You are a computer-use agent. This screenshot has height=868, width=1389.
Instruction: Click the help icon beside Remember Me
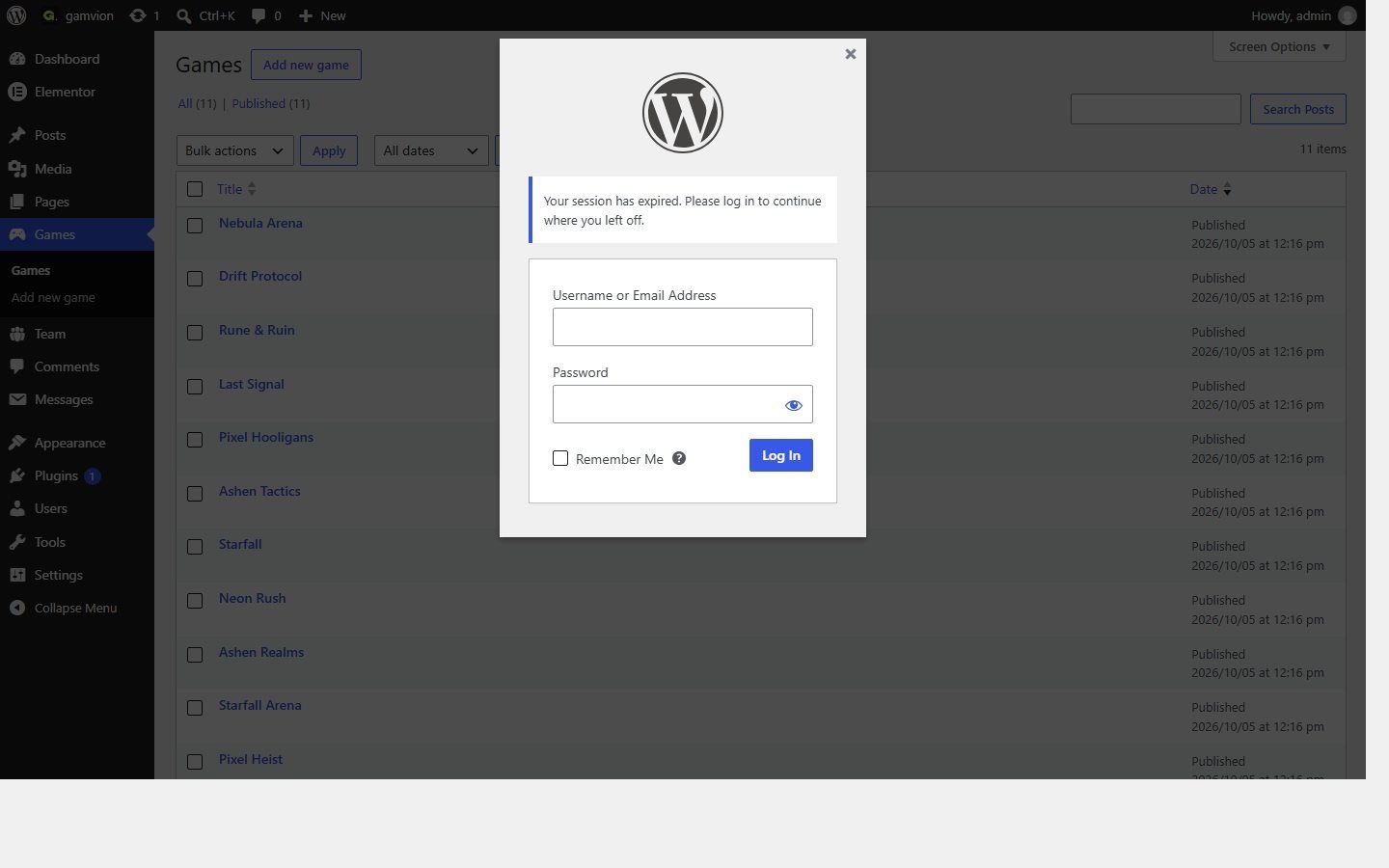pyautogui.click(x=679, y=458)
